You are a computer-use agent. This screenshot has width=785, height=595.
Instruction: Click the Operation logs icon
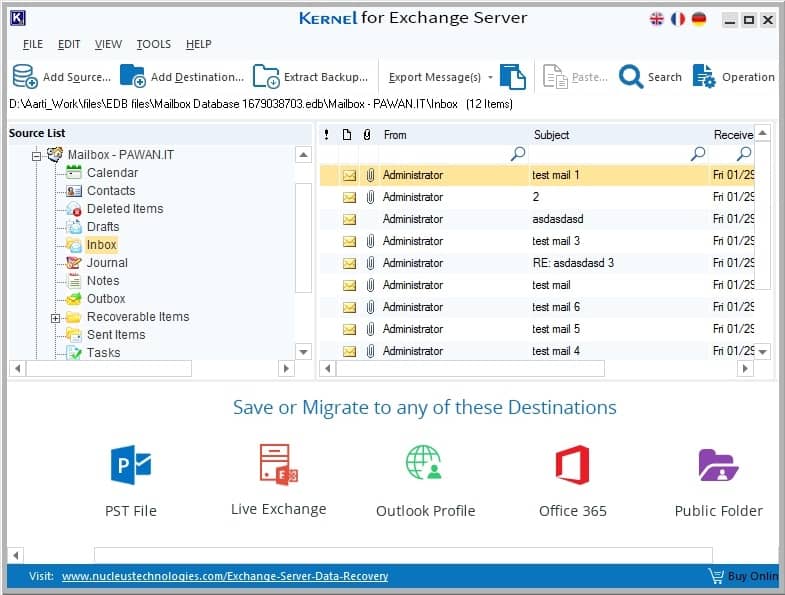704,76
